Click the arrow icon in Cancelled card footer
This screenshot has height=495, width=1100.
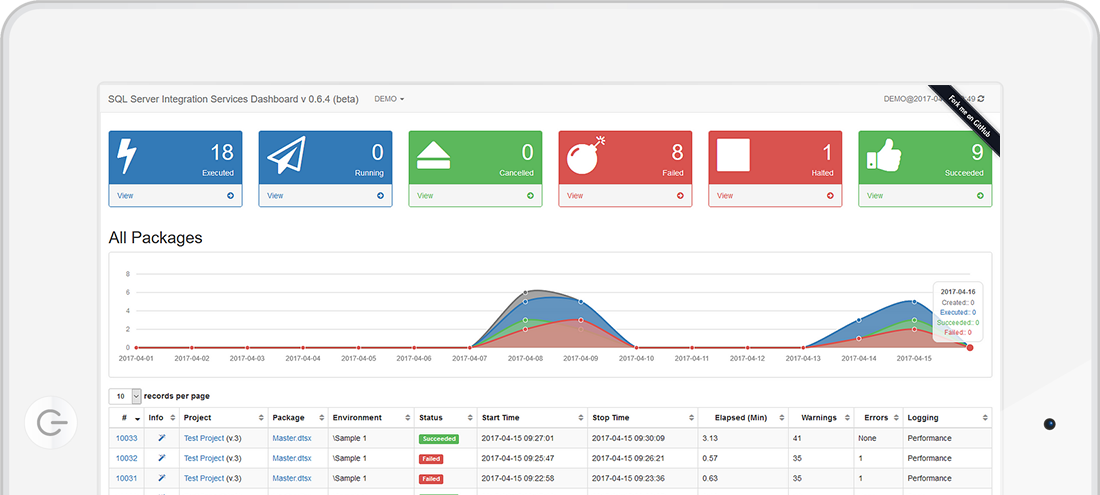530,196
